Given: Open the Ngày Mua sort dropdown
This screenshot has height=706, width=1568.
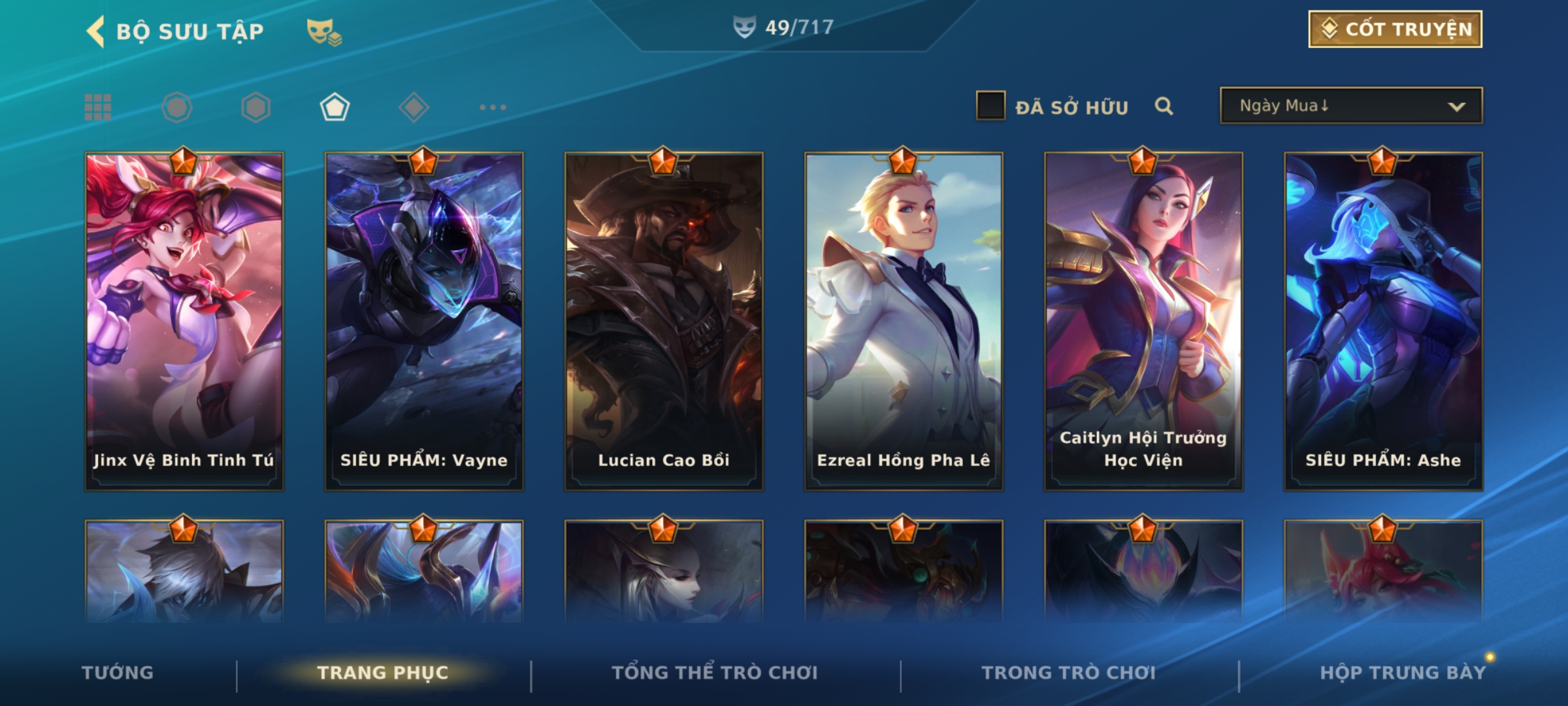Looking at the screenshot, I should tap(1351, 106).
